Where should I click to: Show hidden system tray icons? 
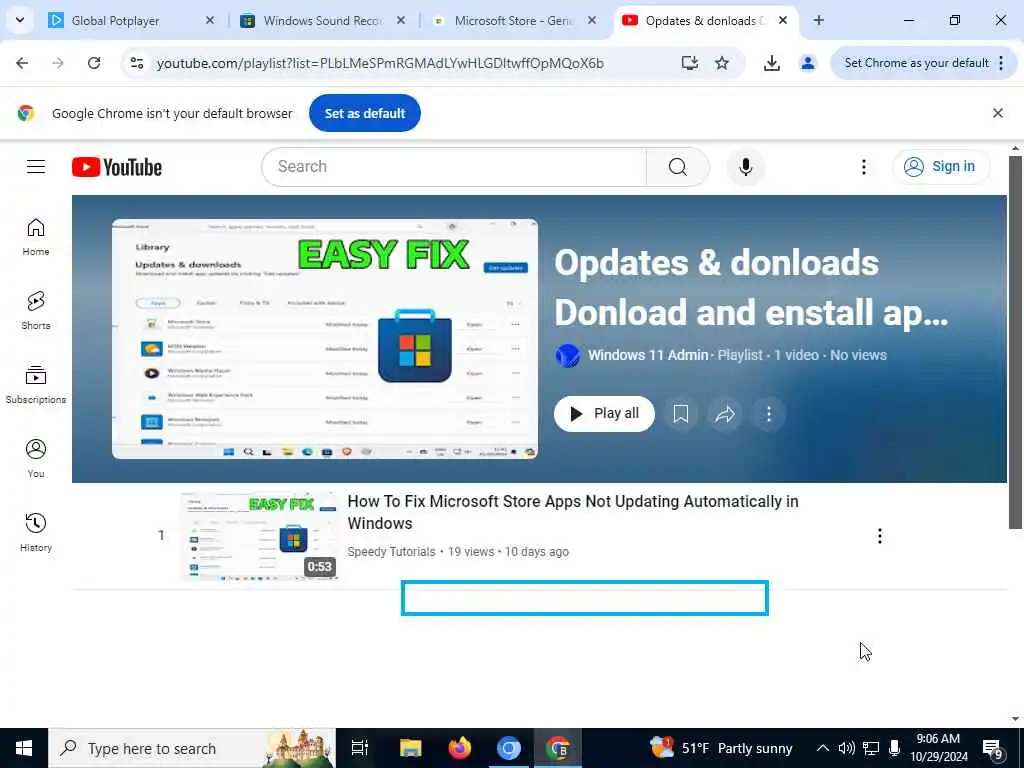[x=823, y=748]
